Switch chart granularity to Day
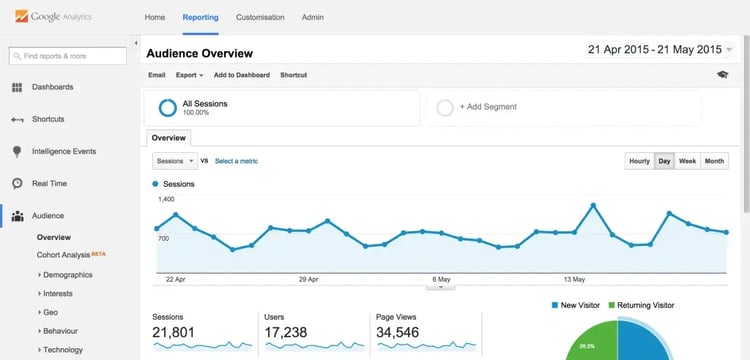This screenshot has height=360, width=750. (x=664, y=161)
